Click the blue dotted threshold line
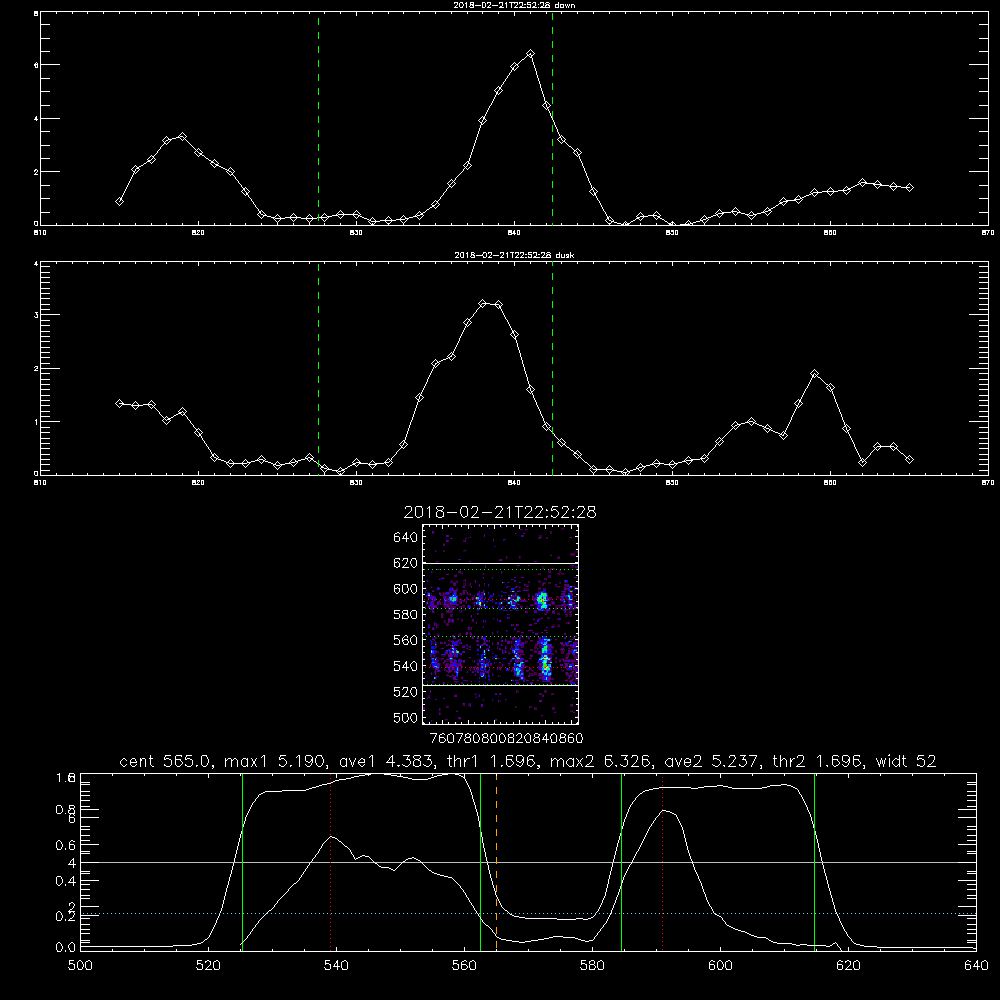 (528, 914)
